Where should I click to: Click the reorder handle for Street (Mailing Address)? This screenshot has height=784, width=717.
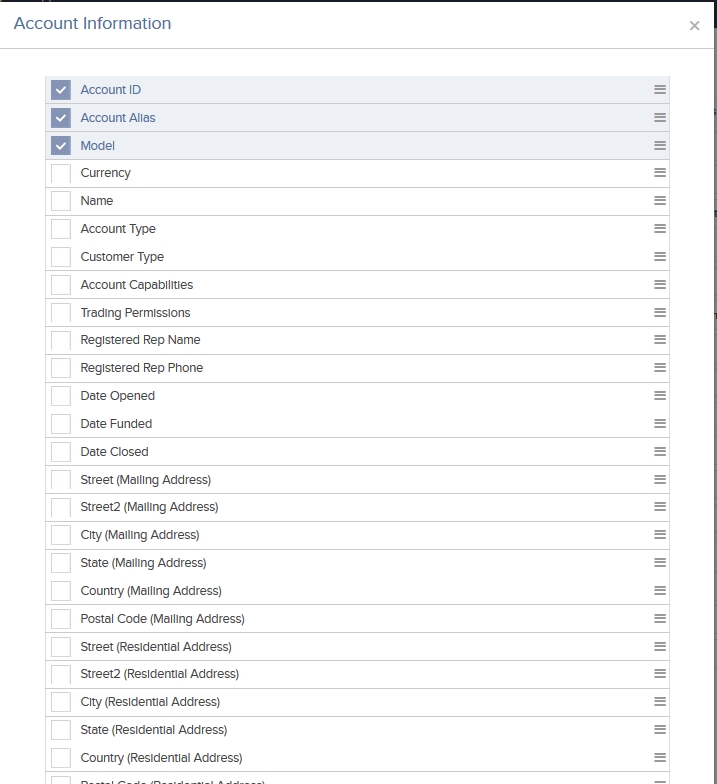click(660, 480)
